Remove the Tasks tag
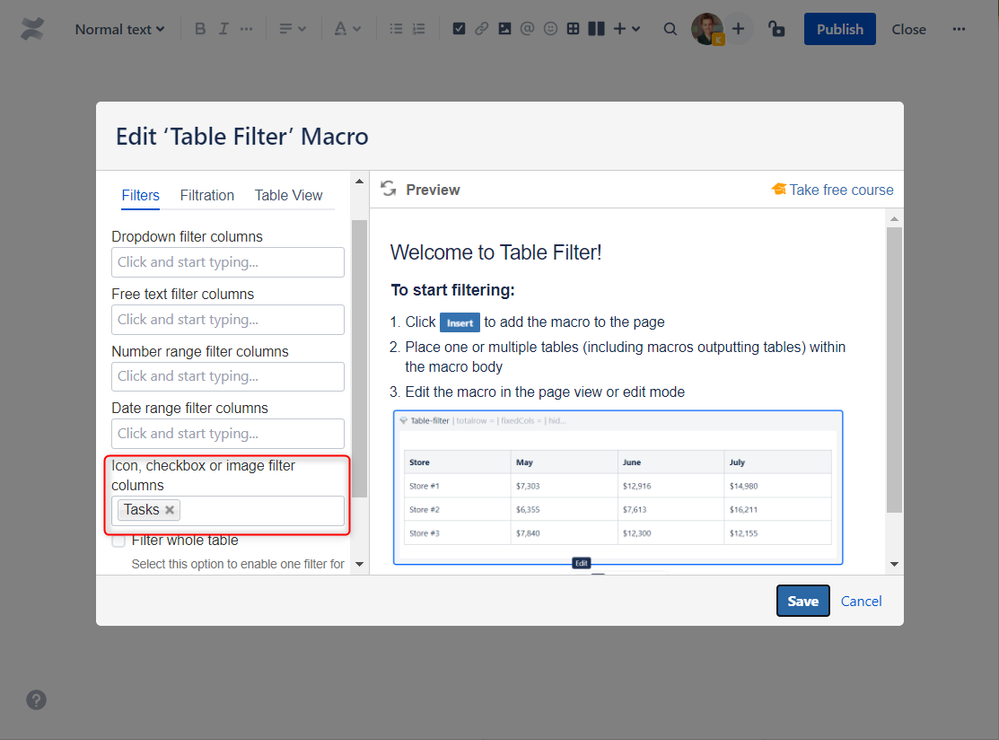The width and height of the screenshot is (999, 740). 169,510
